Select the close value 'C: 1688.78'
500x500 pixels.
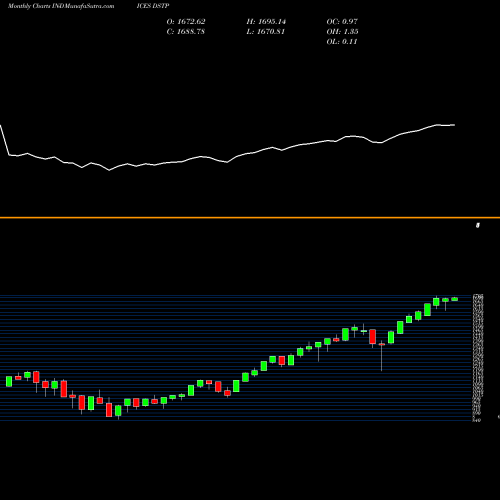(x=186, y=31)
